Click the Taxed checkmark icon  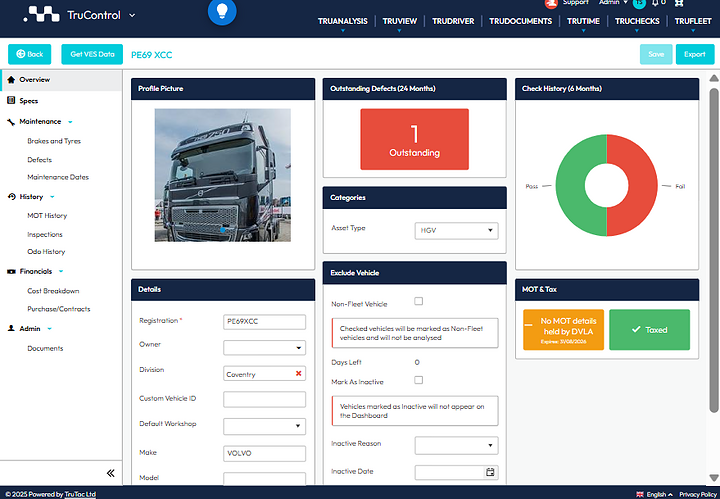[636, 329]
